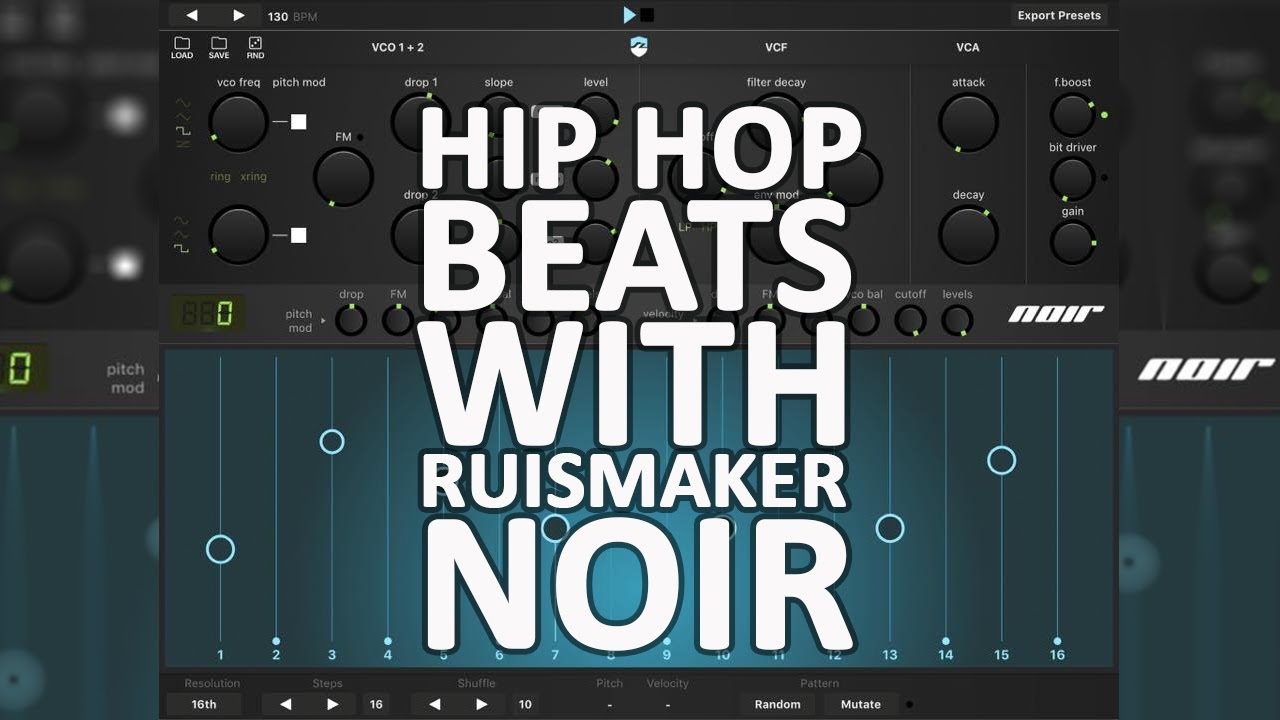
Task: Click the vco freq knob
Action: point(238,122)
